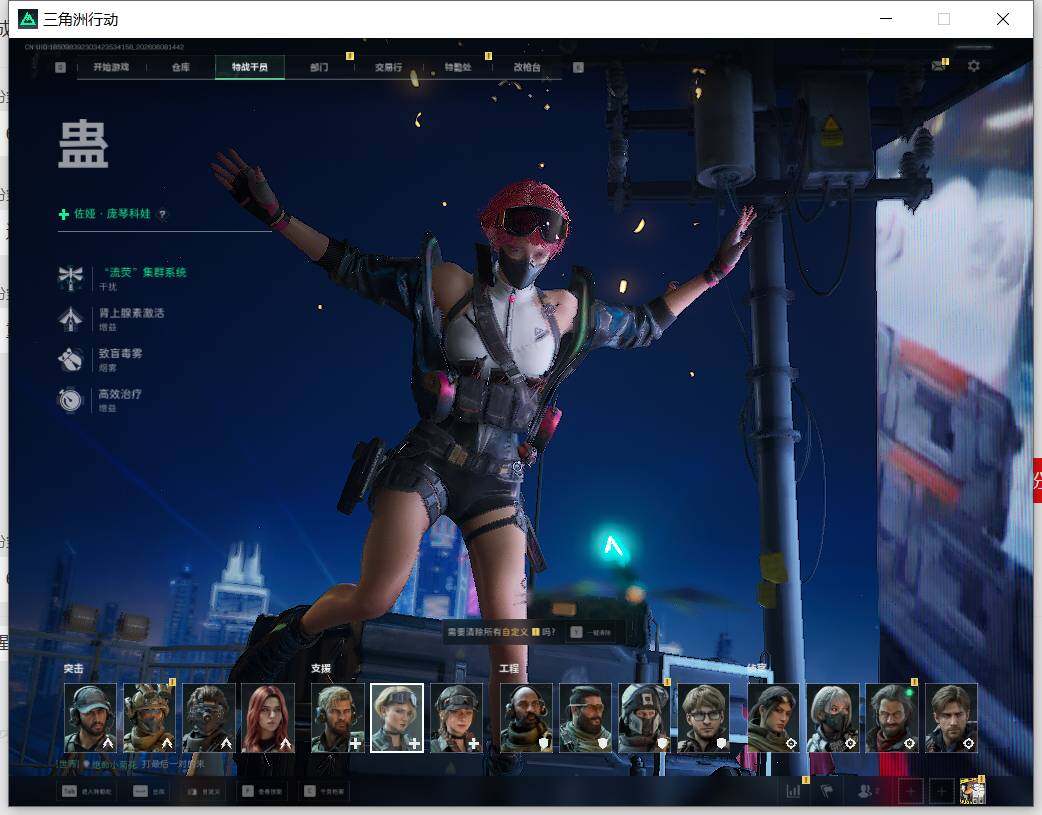The width and height of the screenshot is (1042, 815).
Task: Close the 三角洲行动 window
Action: coord(1003,19)
